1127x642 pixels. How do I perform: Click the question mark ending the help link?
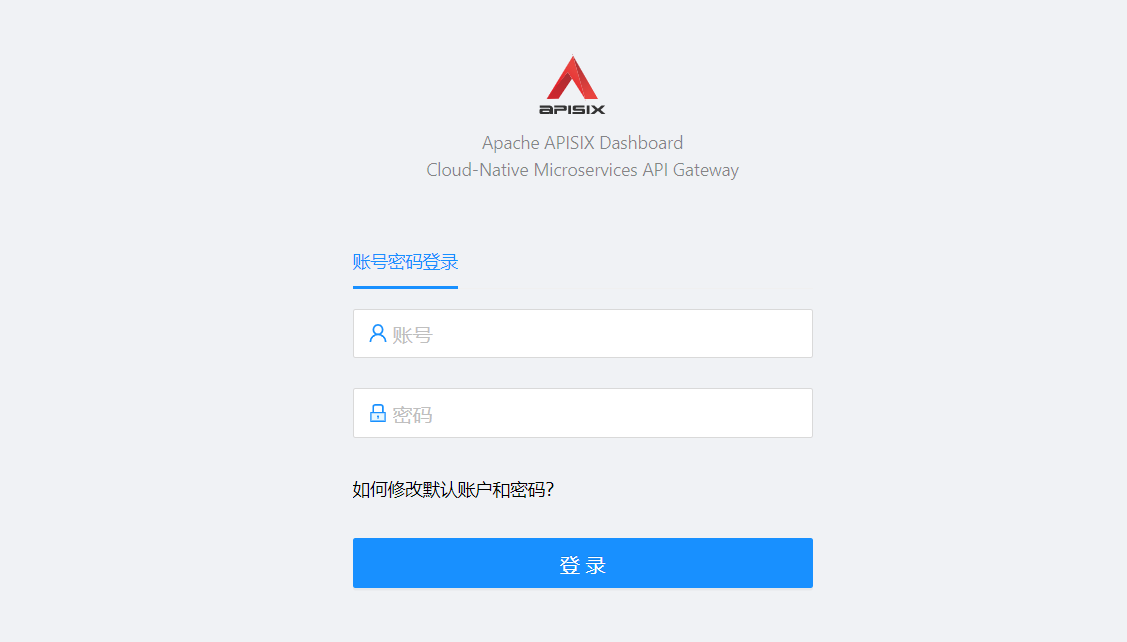(x=550, y=490)
